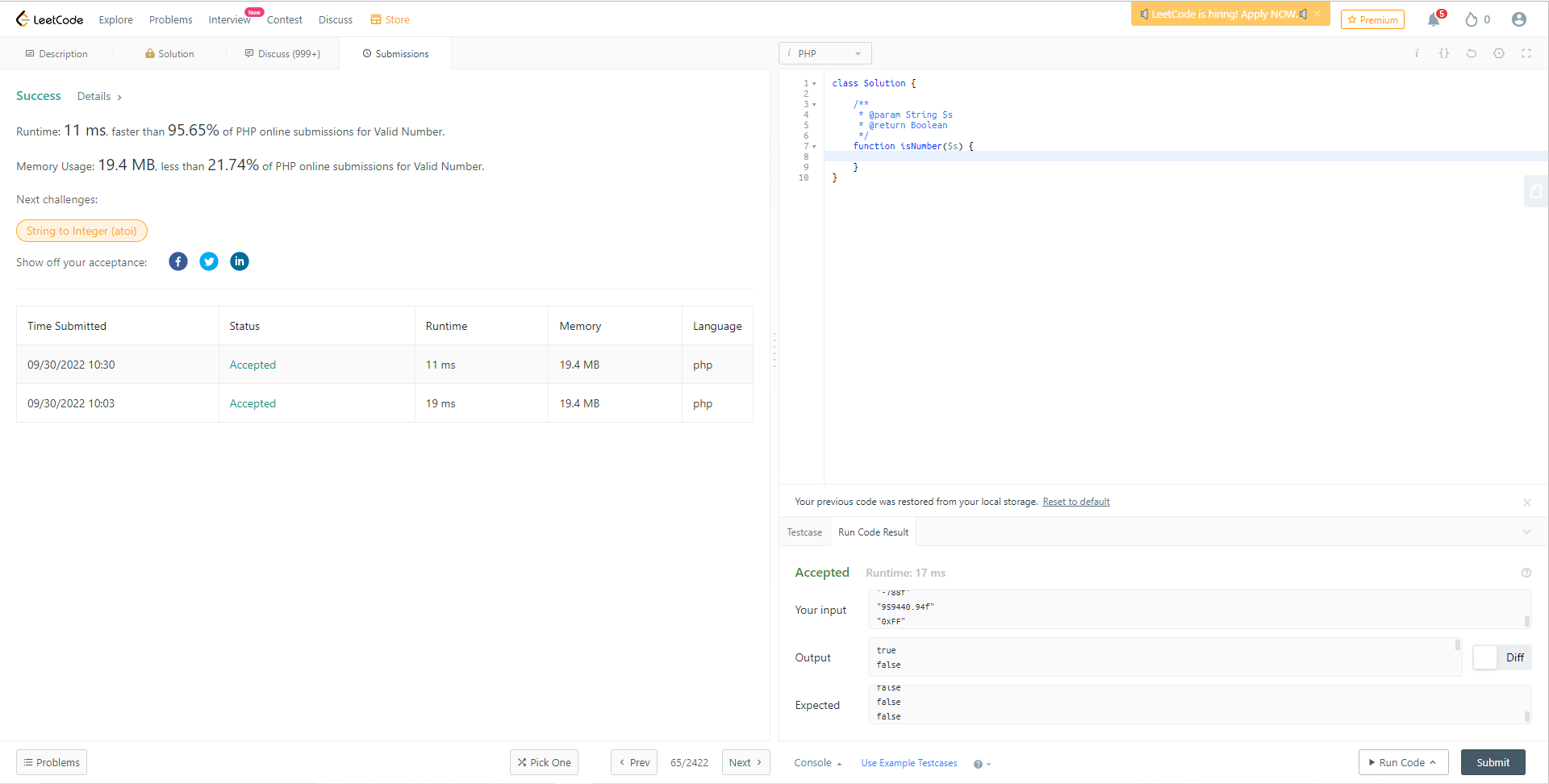Go to Contest page
1549x784 pixels.
284,19
